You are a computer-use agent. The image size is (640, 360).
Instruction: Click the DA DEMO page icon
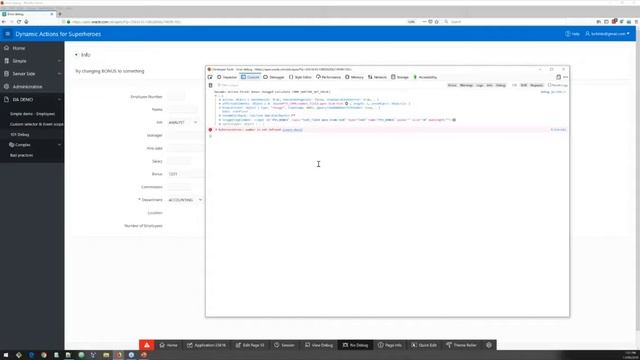[x=7, y=100]
